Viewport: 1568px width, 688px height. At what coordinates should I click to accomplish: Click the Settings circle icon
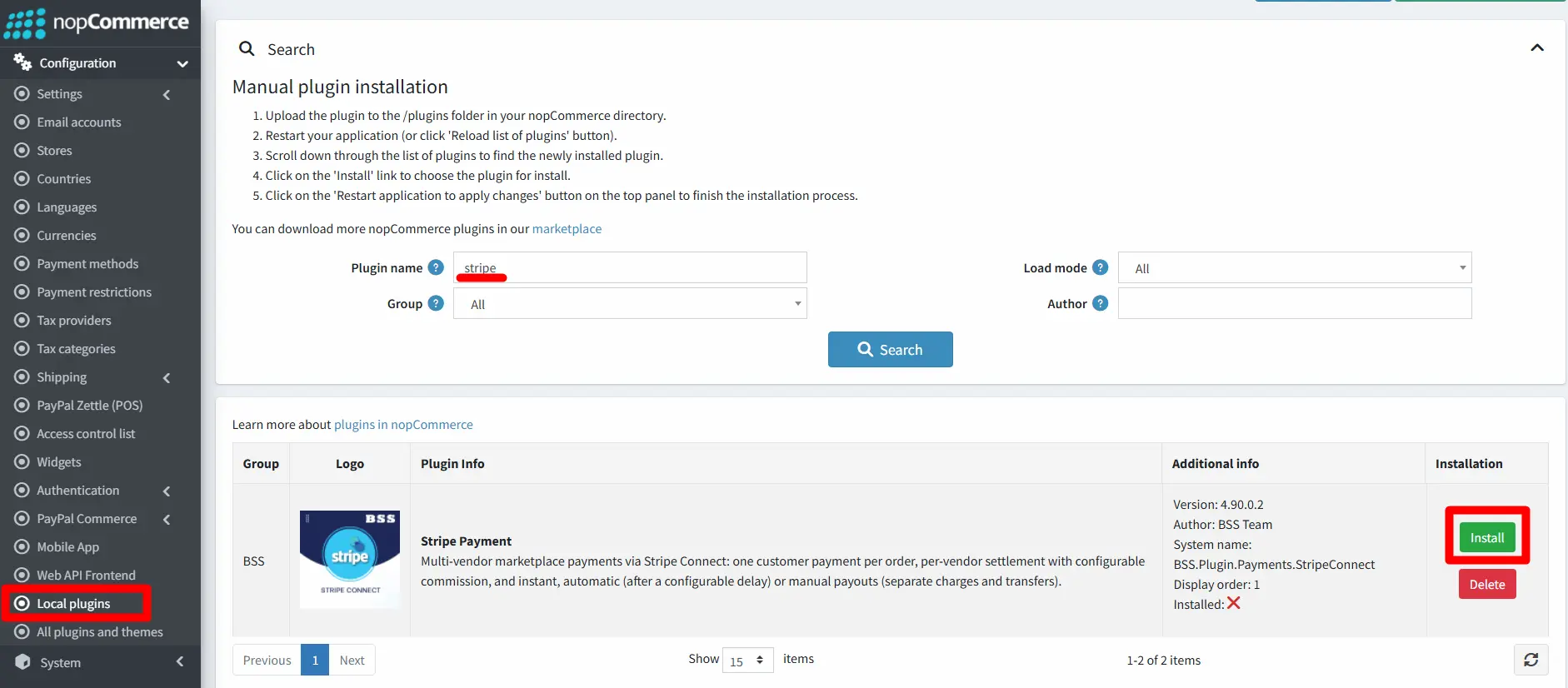(22, 93)
